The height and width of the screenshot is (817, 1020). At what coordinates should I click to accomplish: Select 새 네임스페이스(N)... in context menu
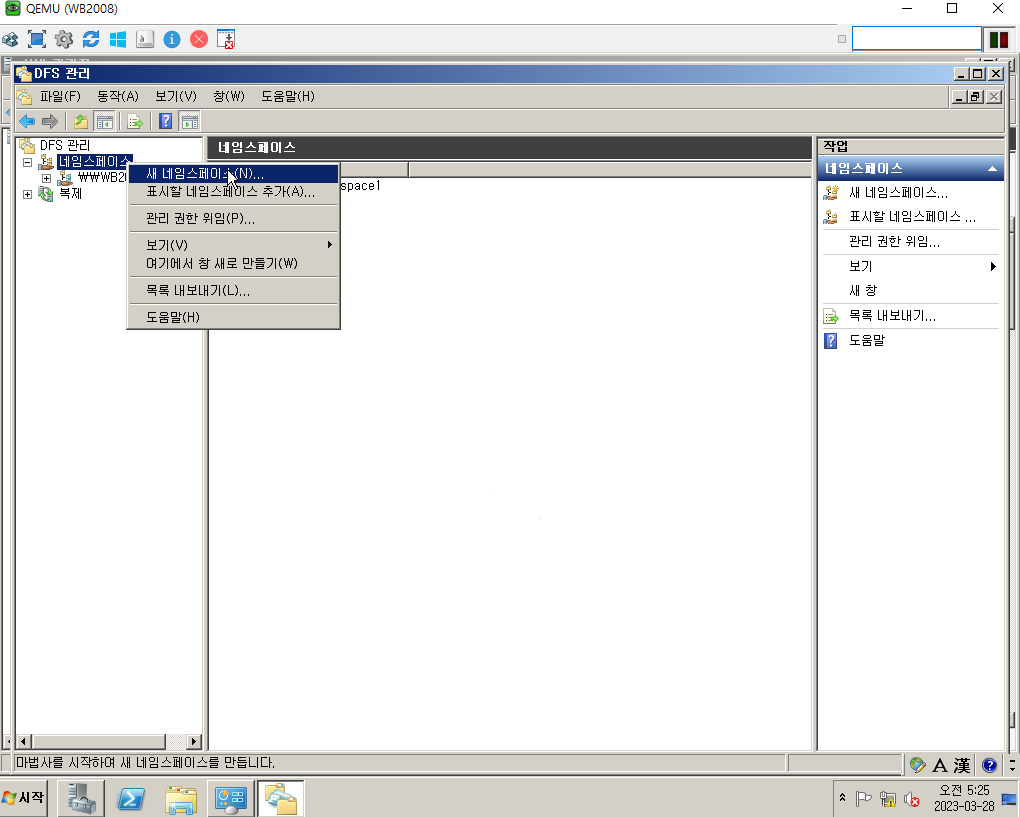[x=233, y=174]
